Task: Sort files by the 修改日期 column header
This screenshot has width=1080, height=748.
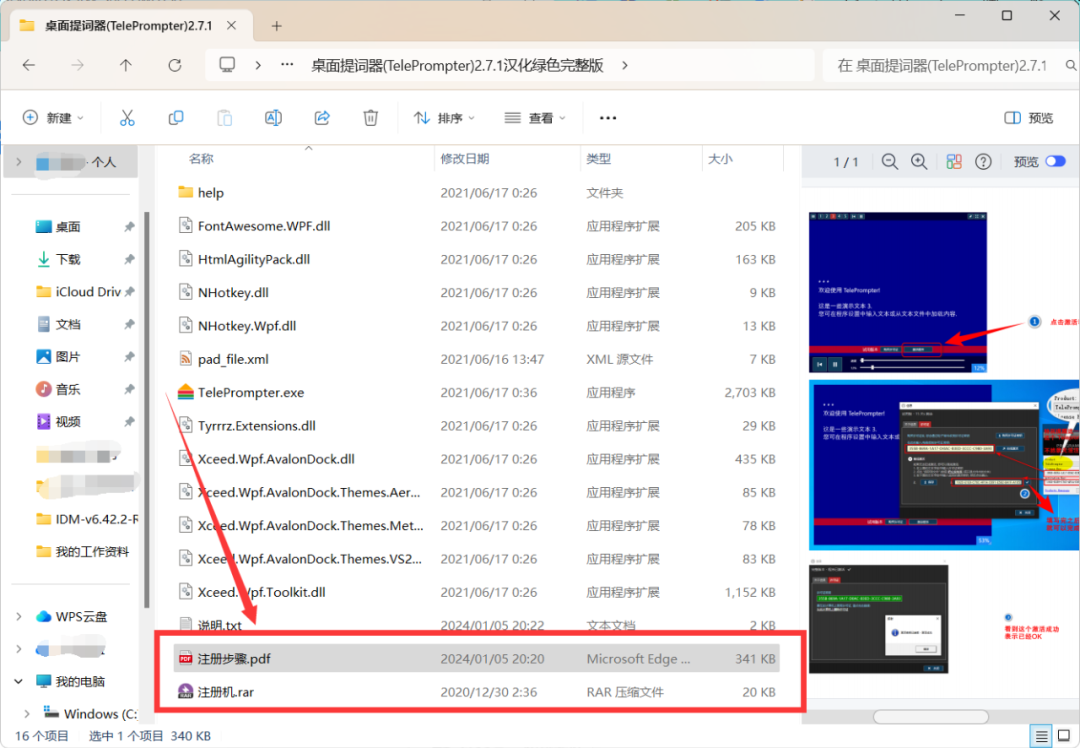Action: coord(465,159)
